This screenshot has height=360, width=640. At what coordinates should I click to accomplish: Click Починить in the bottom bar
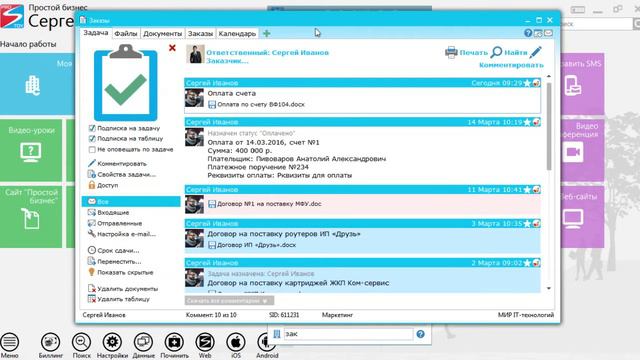[174, 346]
